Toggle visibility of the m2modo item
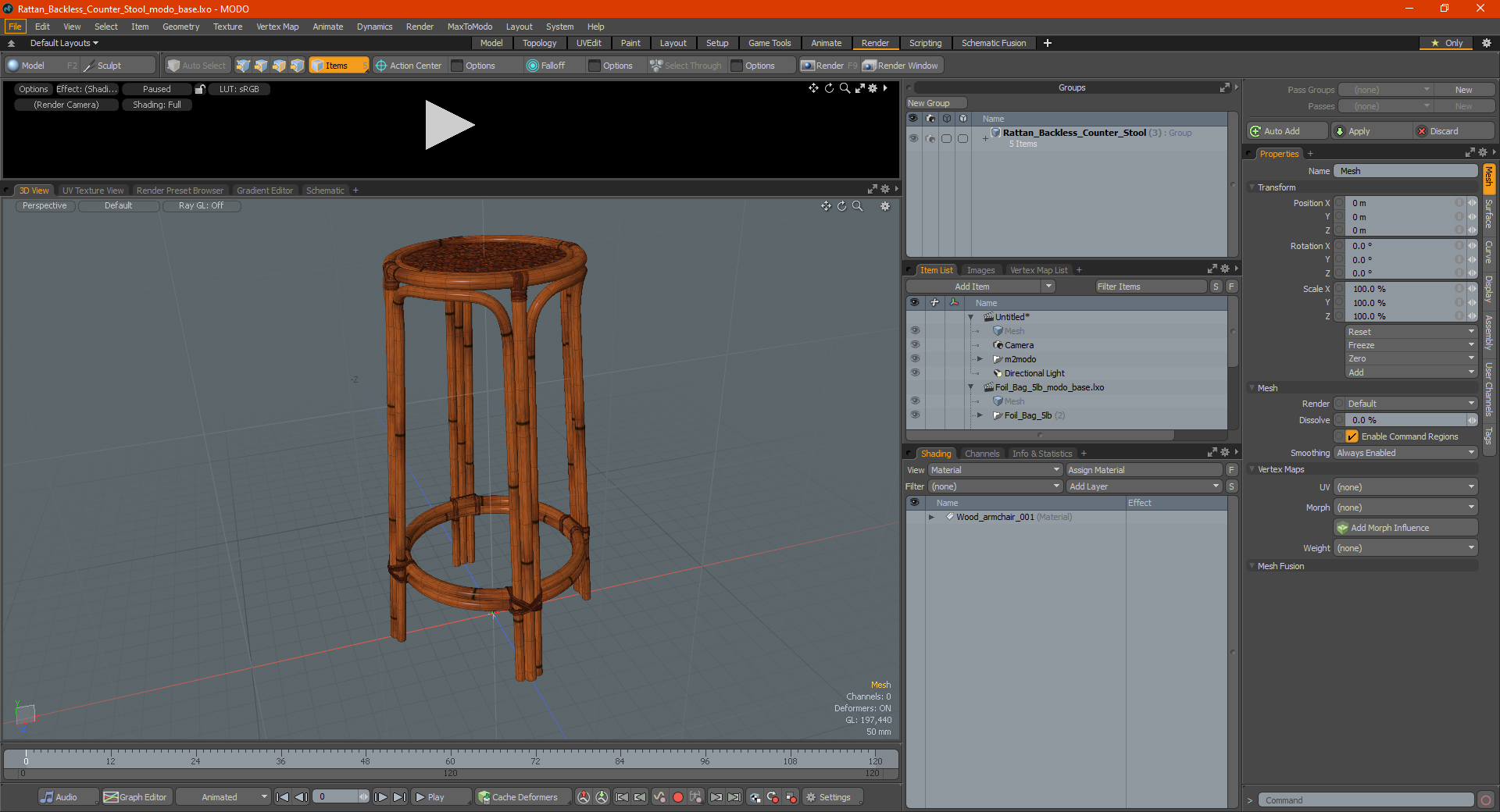The image size is (1500, 812). click(914, 359)
